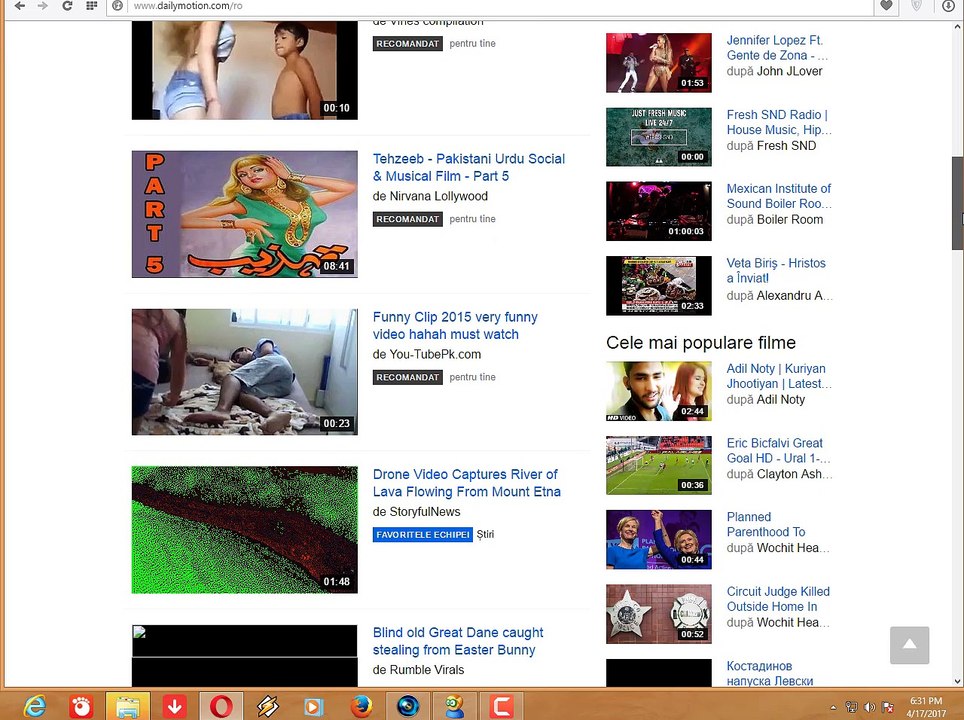The height and width of the screenshot is (720, 964).
Task: Click Rumble Virals channel name
Action: point(427,670)
